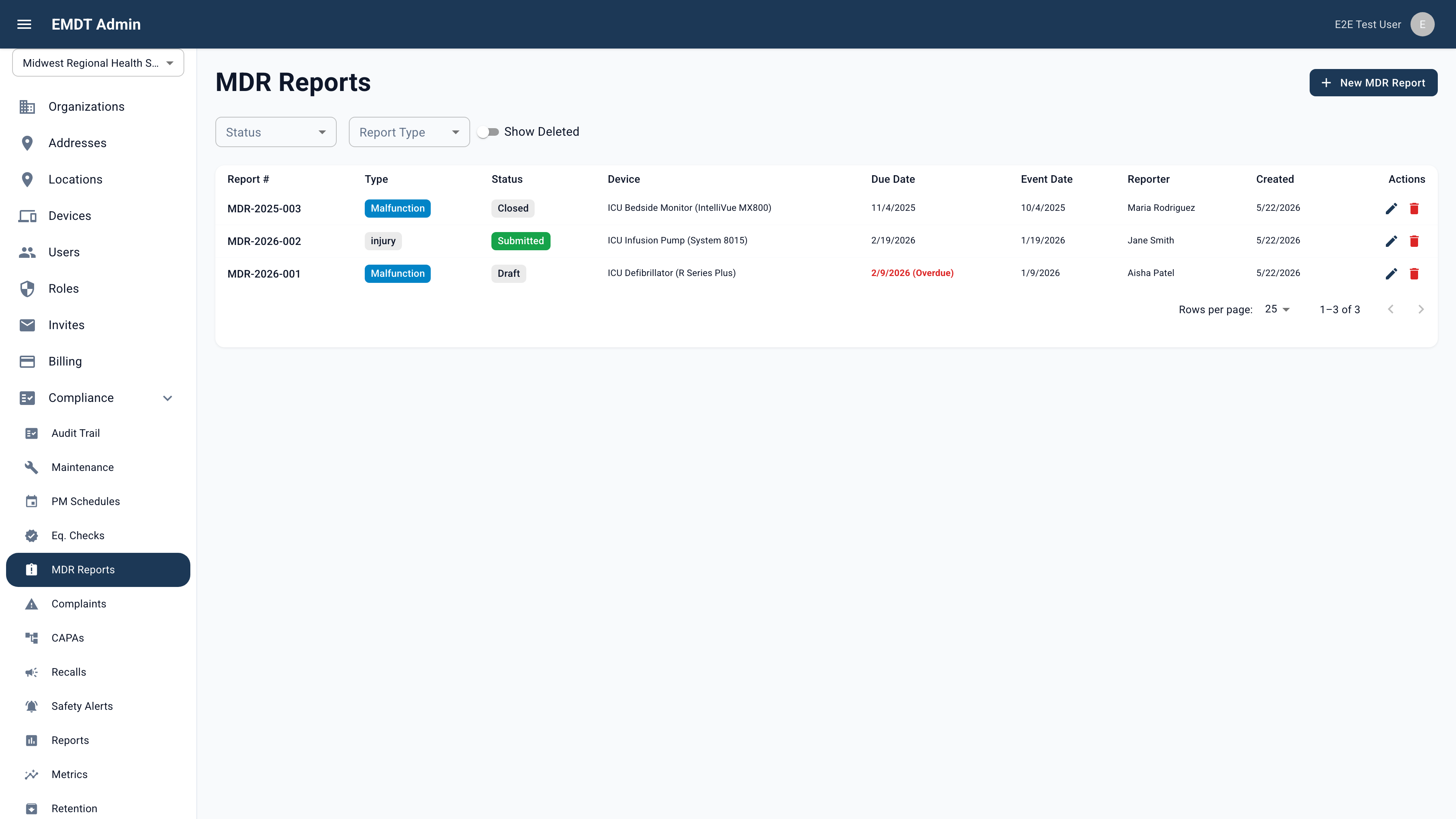Screen dimensions: 1456x819
Task: Delete report MDR-2025-003 trash icon
Action: pos(1414,209)
